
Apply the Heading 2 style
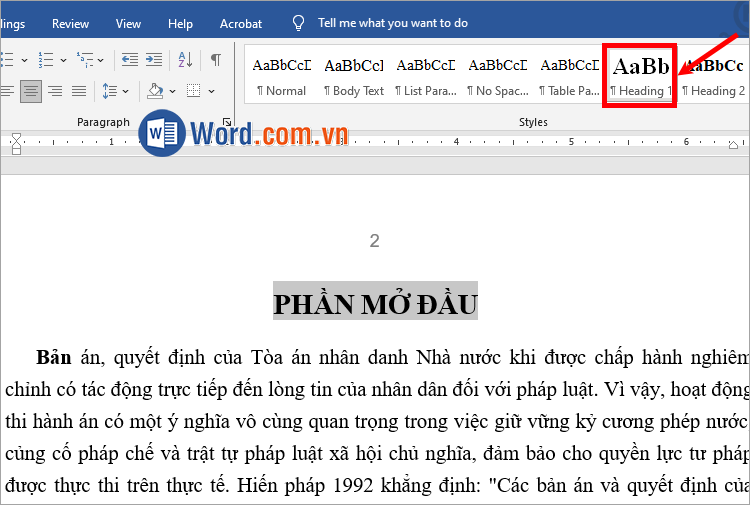click(x=714, y=77)
